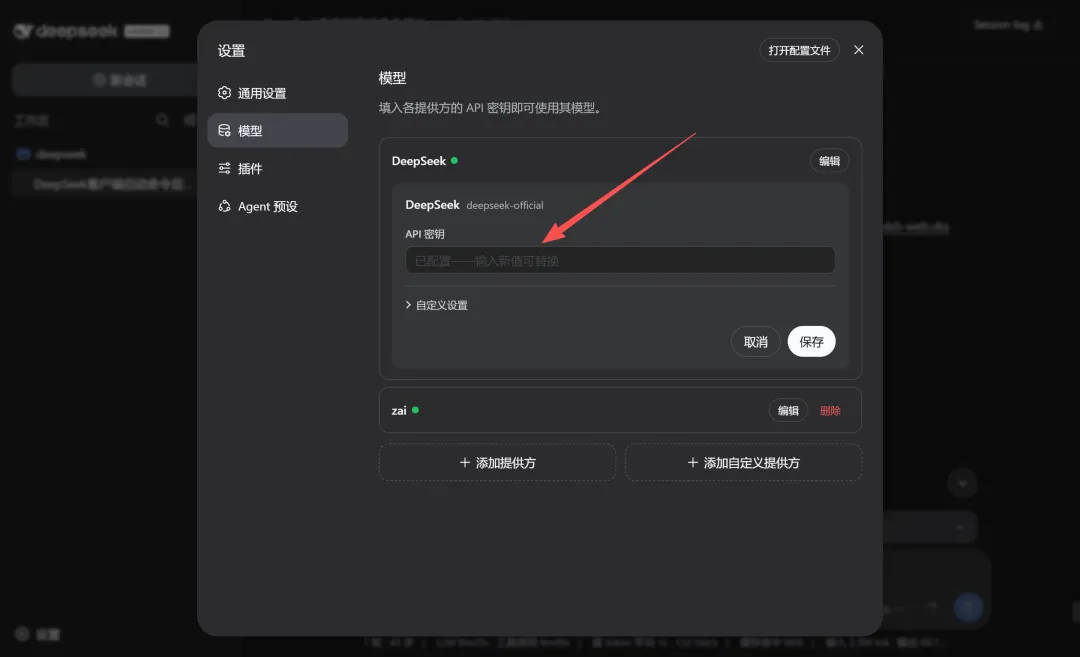The width and height of the screenshot is (1080, 657).
Task: Select the 模型 settings tab
Action: pos(277,130)
